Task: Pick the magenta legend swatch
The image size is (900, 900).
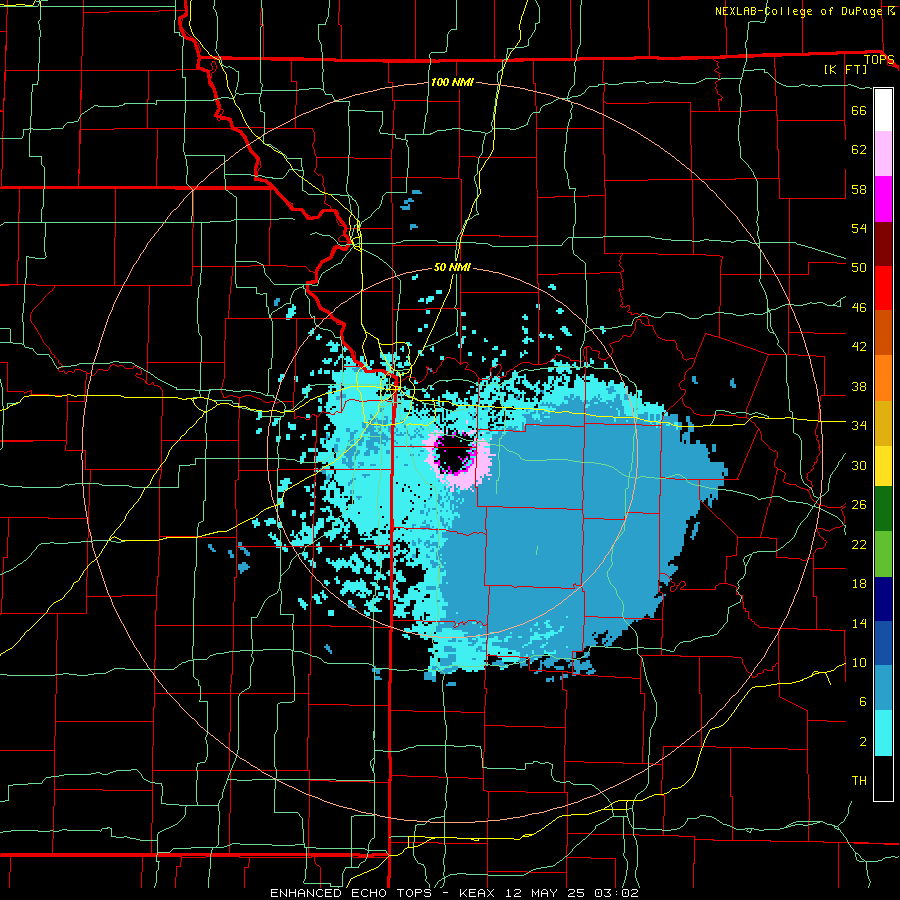Action: click(x=883, y=199)
